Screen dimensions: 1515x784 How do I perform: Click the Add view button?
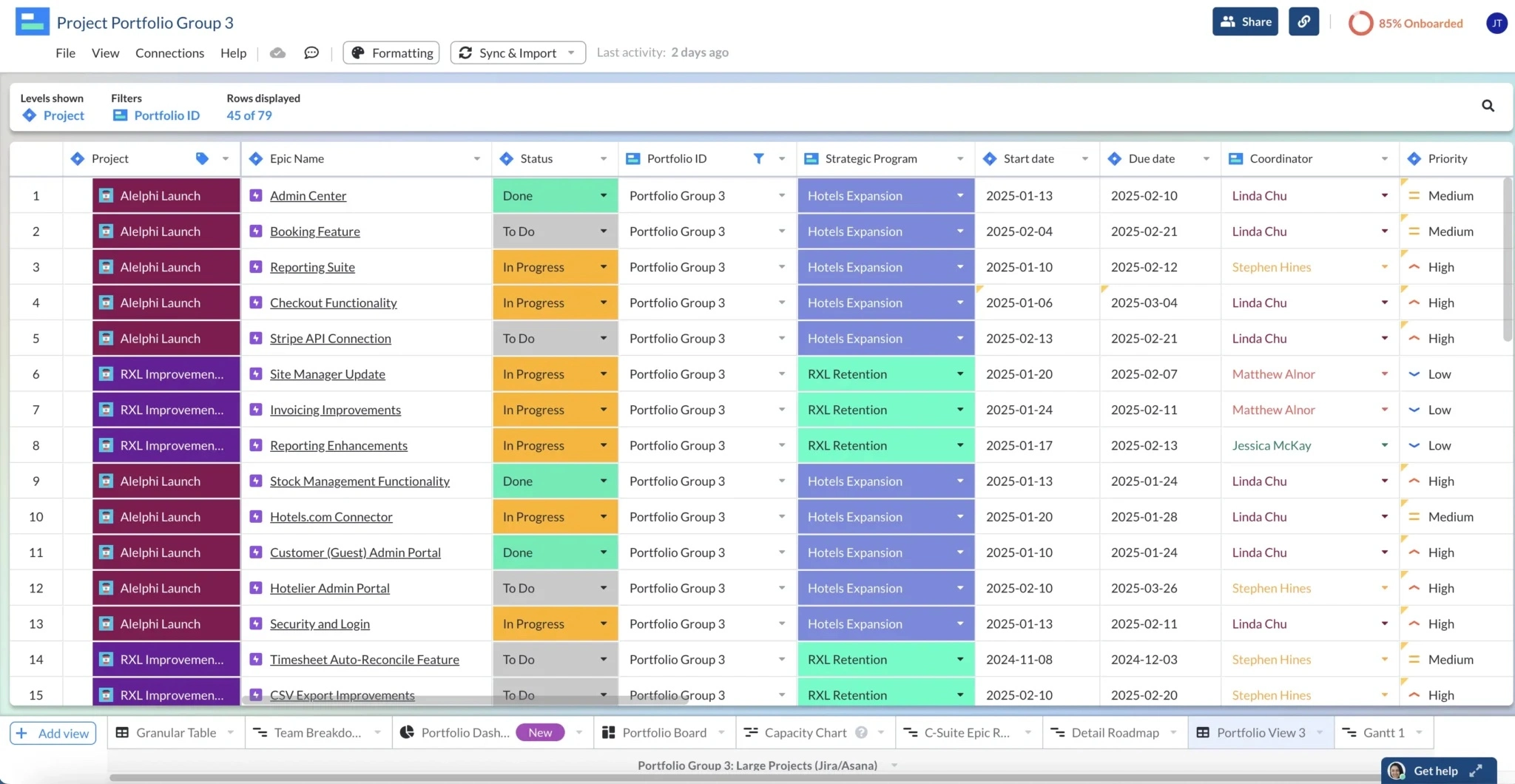tap(53, 733)
